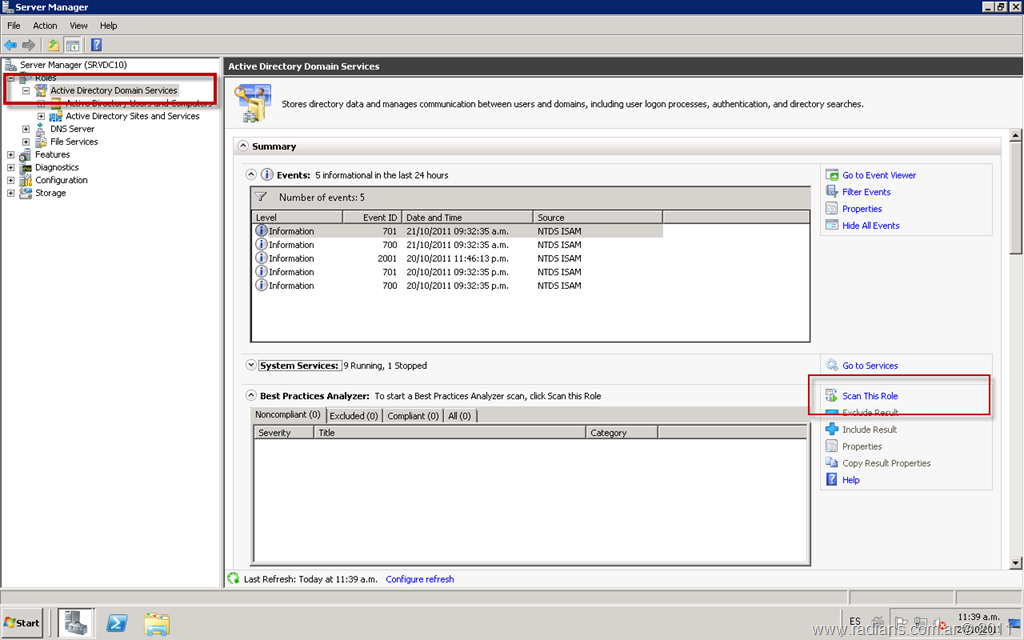Open the Action menu
1024x640 pixels.
(45, 25)
